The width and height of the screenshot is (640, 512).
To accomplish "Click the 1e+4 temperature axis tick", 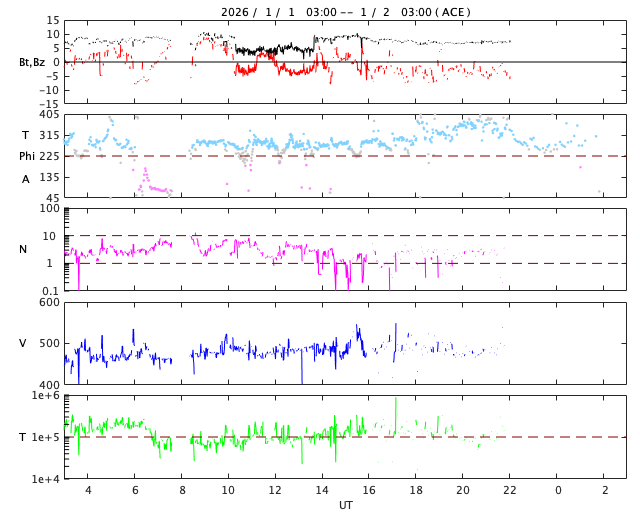I will pos(45,479).
